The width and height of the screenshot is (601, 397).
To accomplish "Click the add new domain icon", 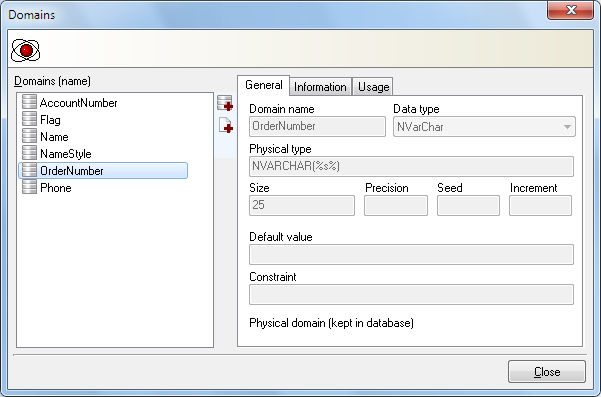I will 225,103.
